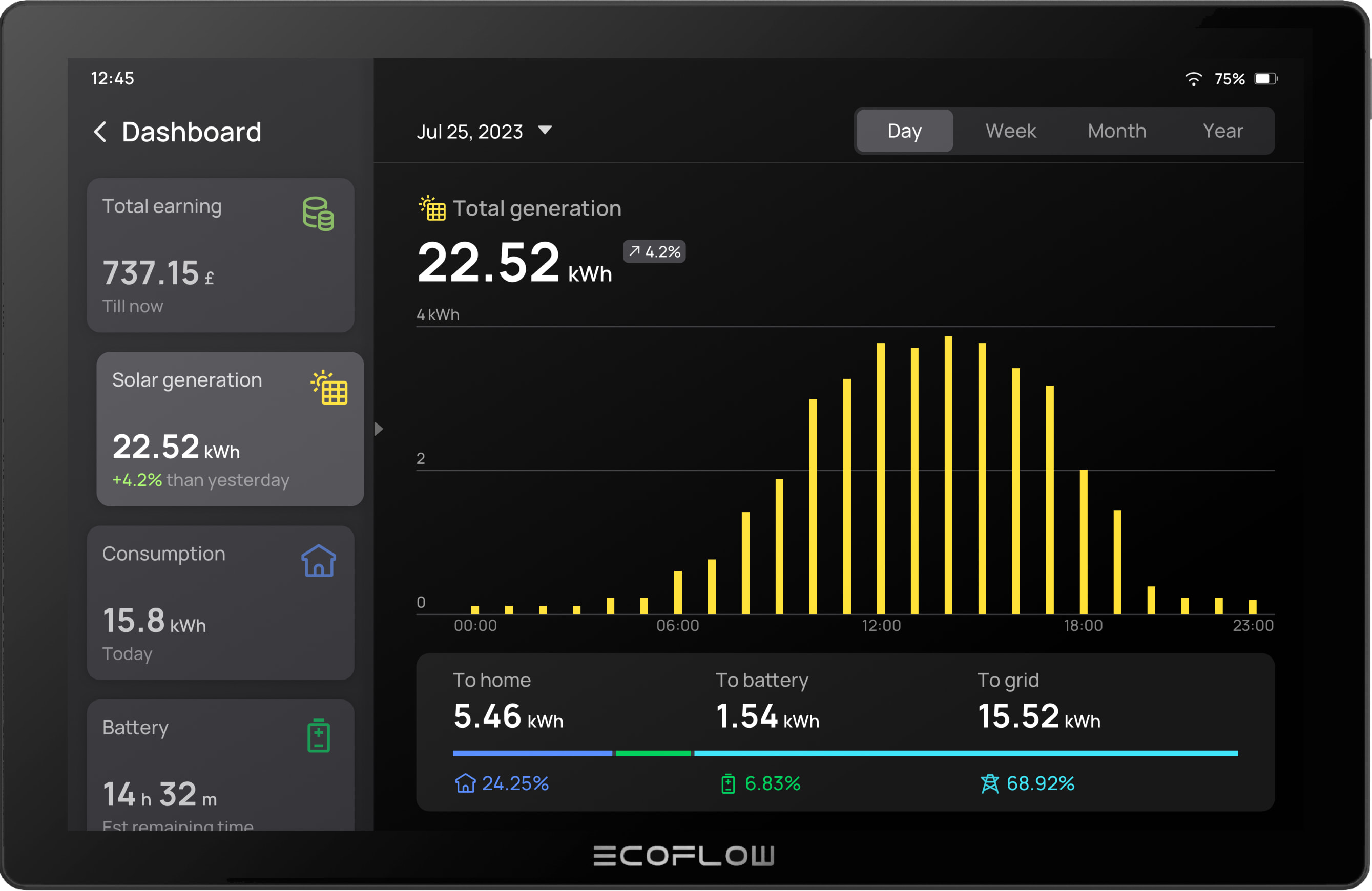Image resolution: width=1372 pixels, height=891 pixels.
Task: Click the home icon beside 24.25%
Action: click(x=465, y=783)
